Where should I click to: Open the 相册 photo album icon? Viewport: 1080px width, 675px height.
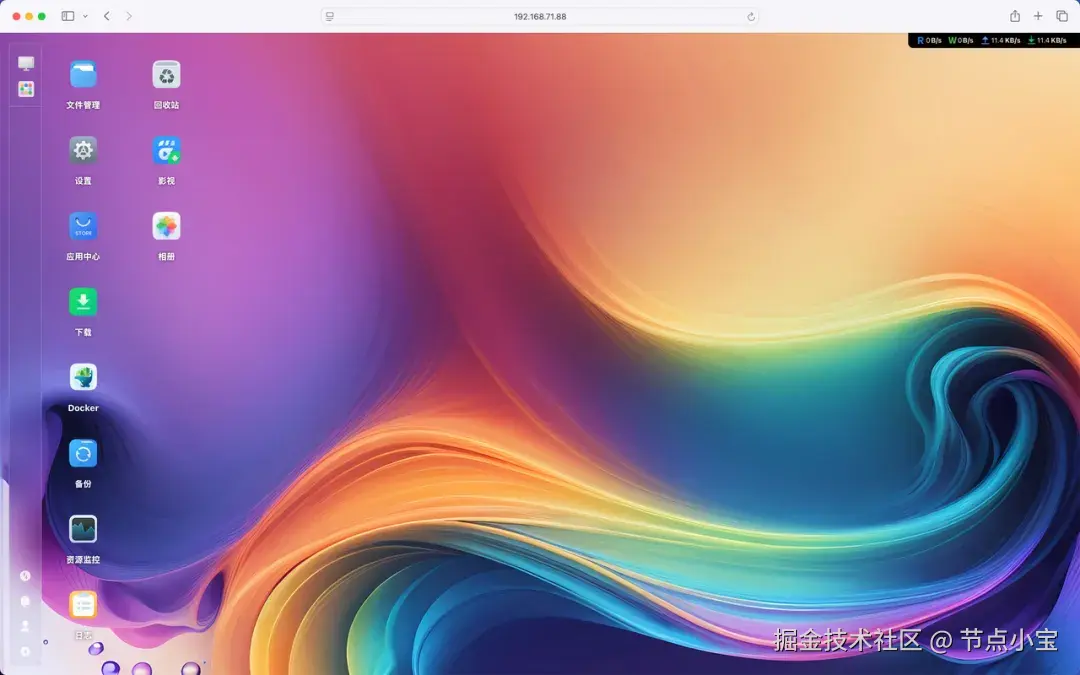(167, 226)
